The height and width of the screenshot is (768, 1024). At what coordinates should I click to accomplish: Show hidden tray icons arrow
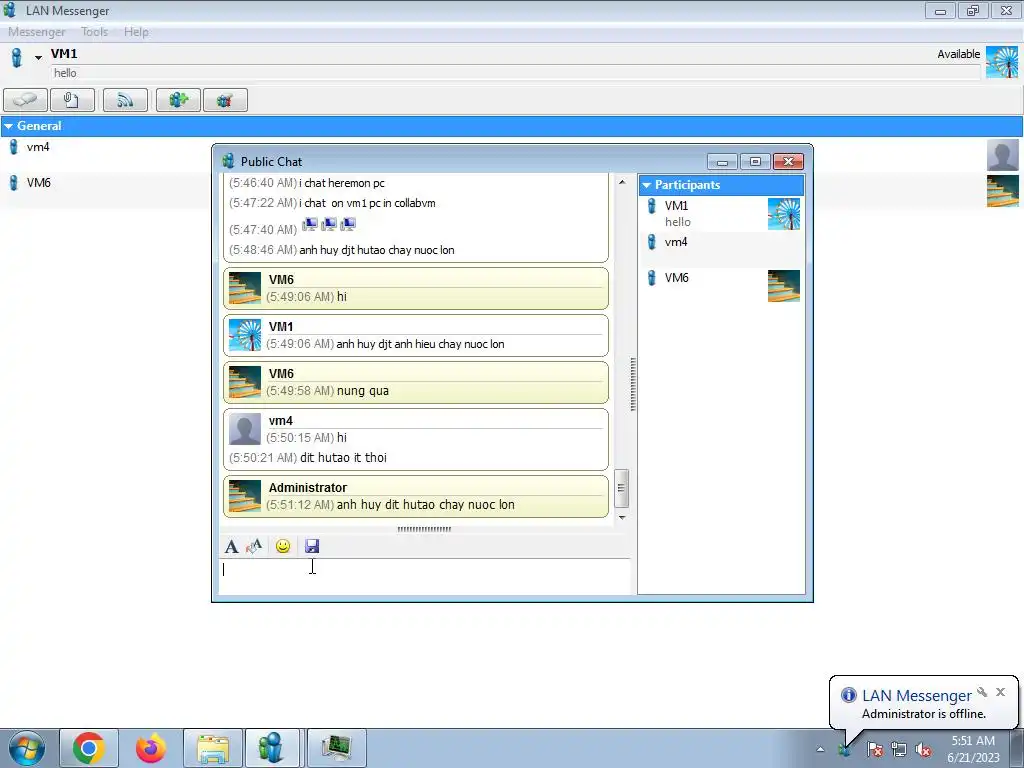coord(820,749)
